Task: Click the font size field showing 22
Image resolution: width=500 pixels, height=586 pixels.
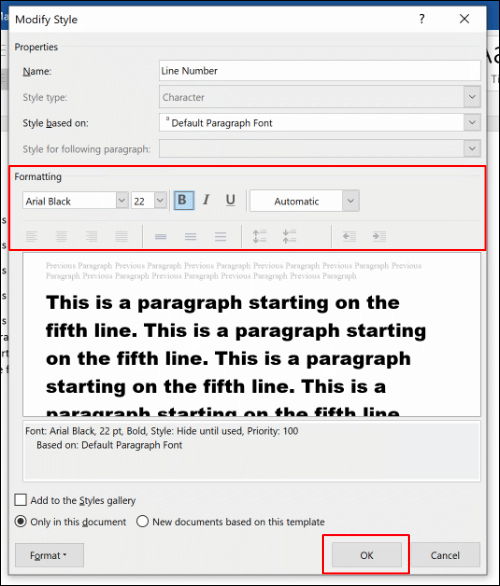Action: [x=142, y=201]
